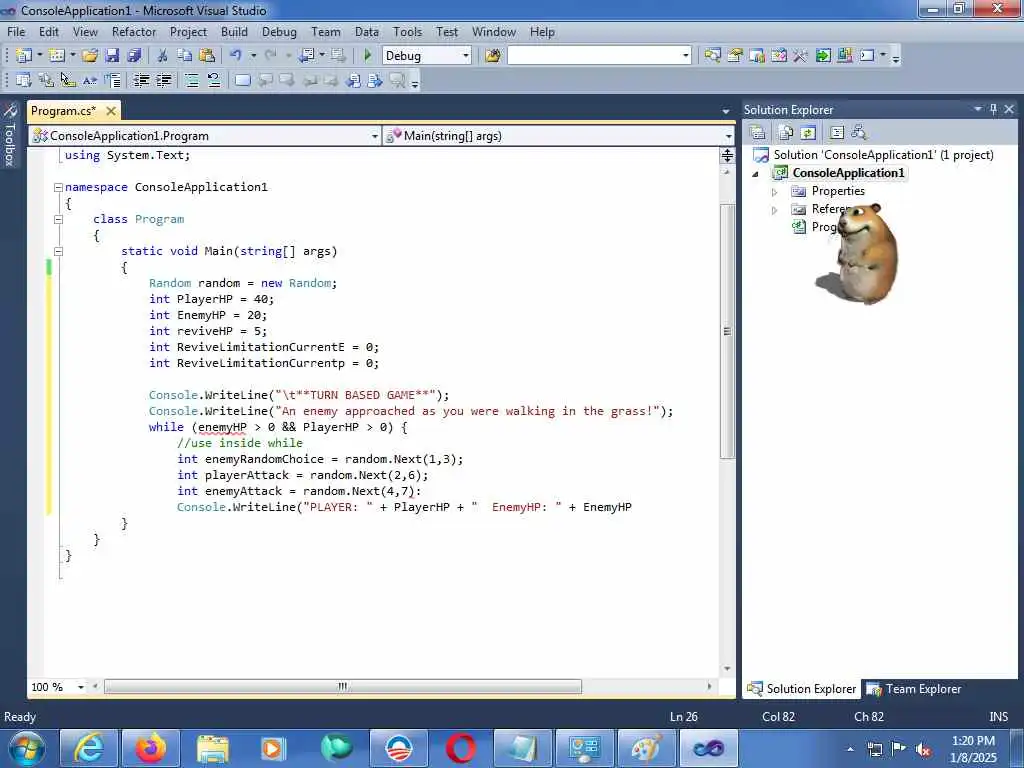Expand the References node in Solution Explorer
Viewport: 1024px width, 768px height.
(x=775, y=210)
